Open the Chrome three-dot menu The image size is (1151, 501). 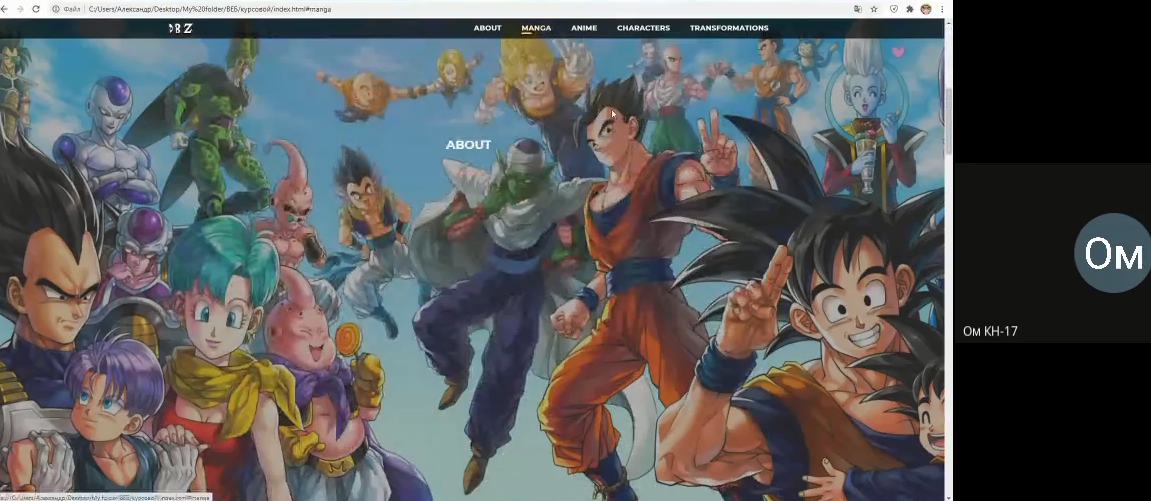click(x=942, y=9)
